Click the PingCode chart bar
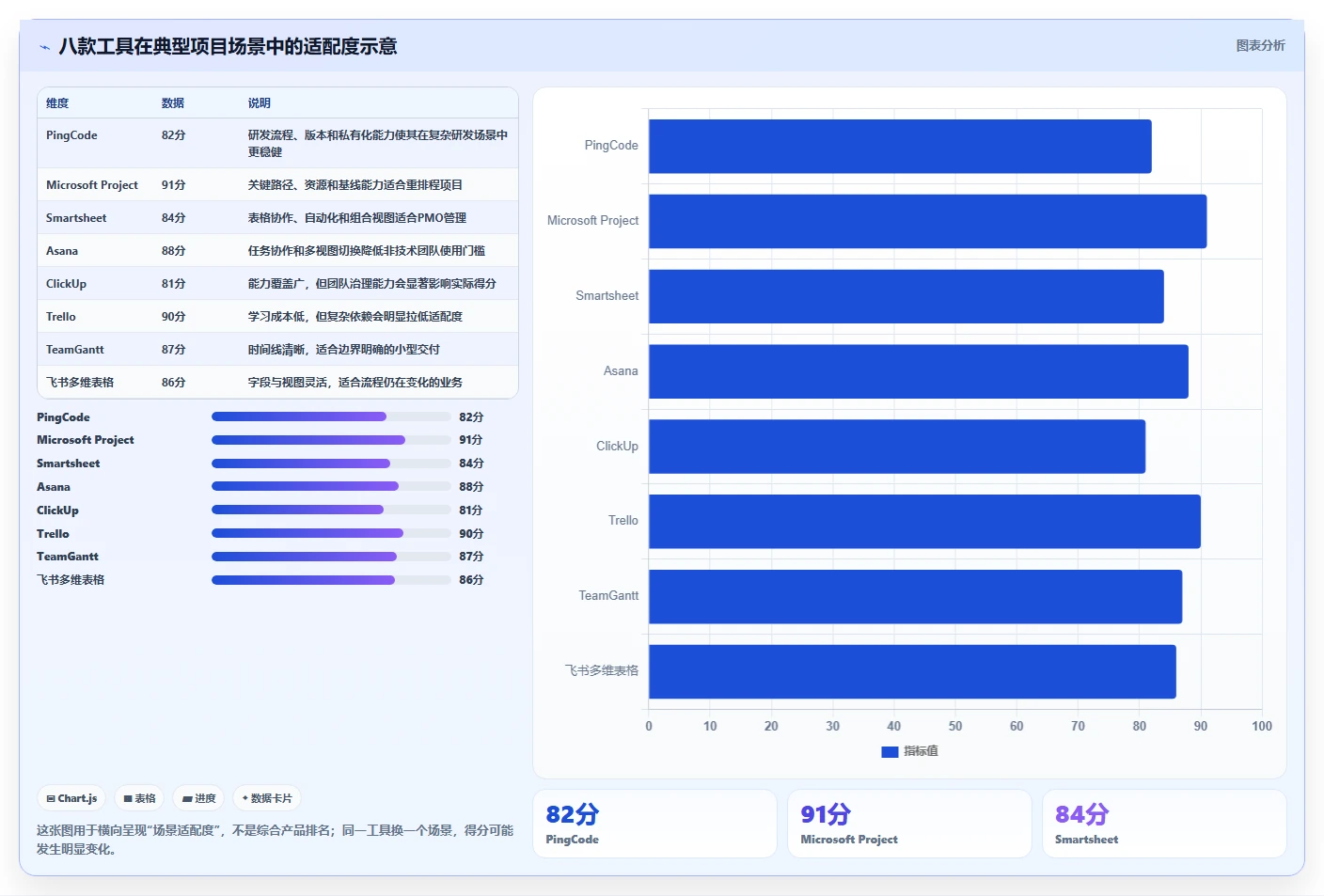The image size is (1324, 896). pyautogui.click(x=900, y=146)
